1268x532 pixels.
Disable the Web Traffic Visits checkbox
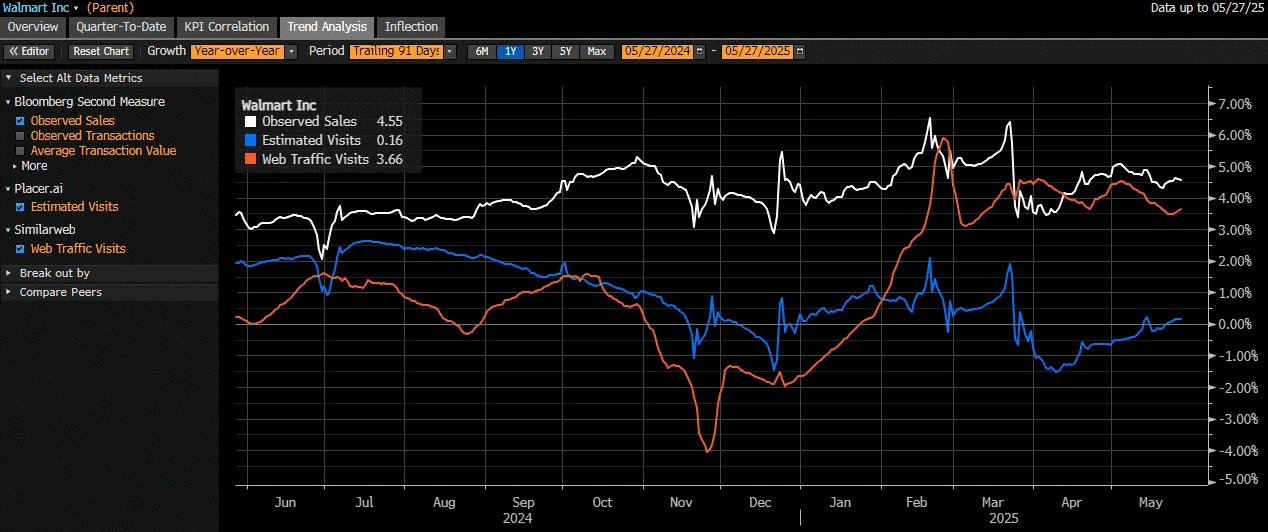coord(20,249)
